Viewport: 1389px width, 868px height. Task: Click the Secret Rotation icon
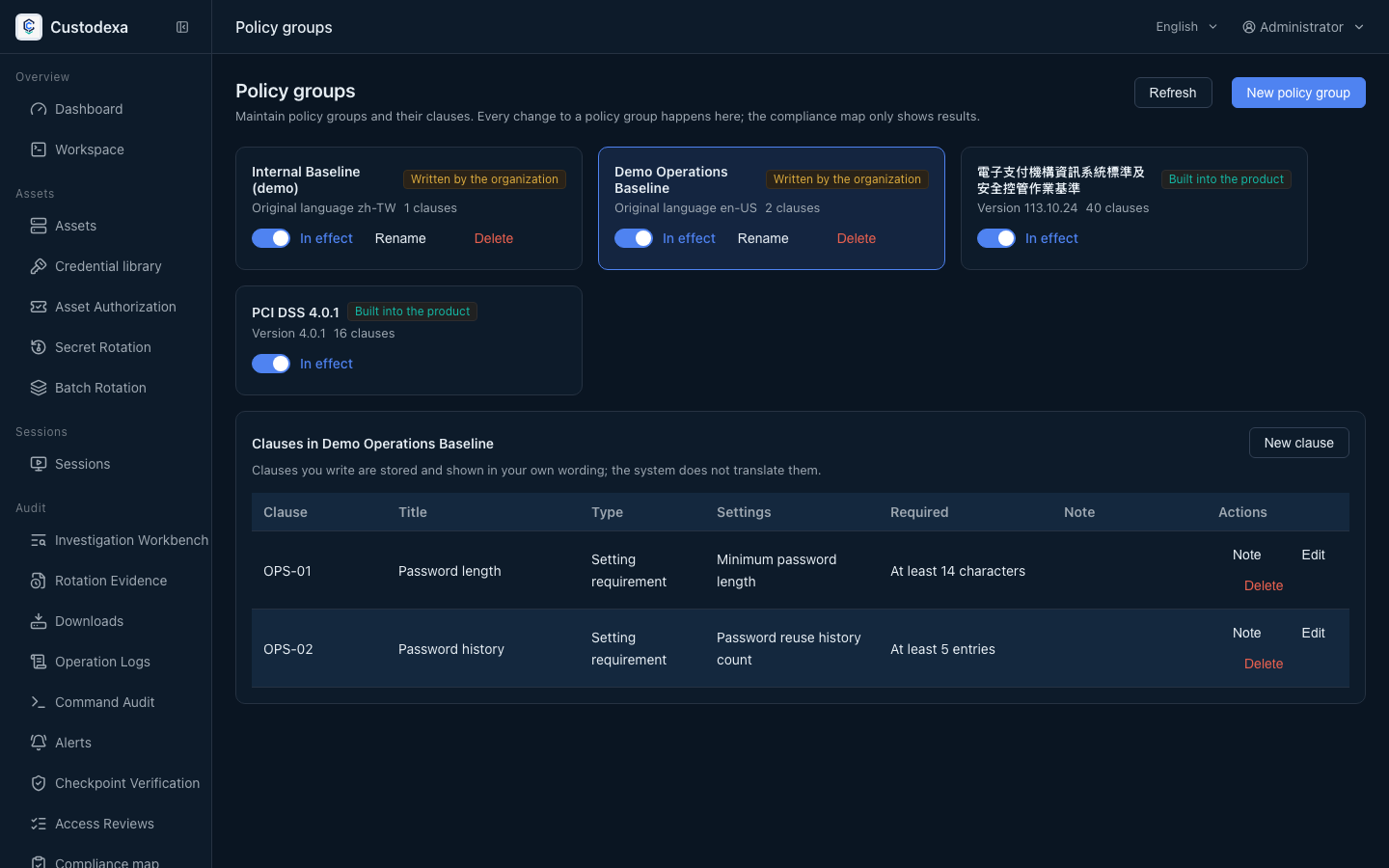(39, 347)
